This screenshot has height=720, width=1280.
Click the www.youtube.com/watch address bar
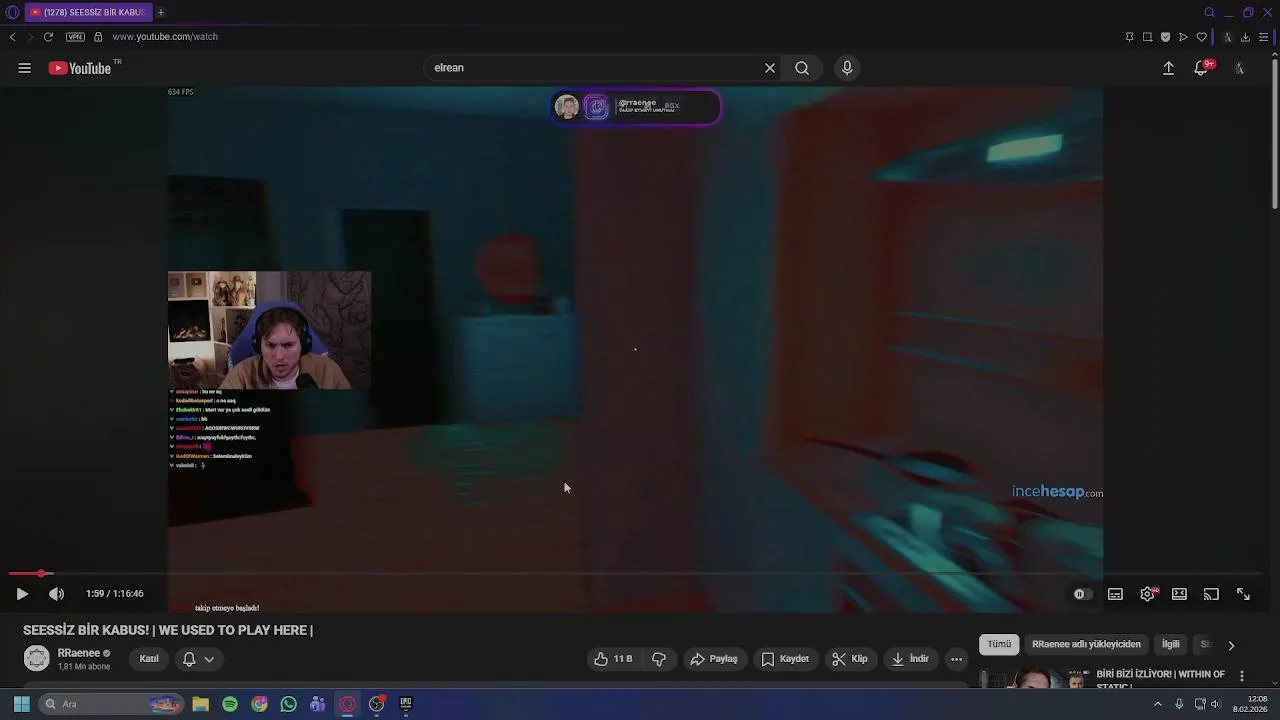tap(165, 37)
